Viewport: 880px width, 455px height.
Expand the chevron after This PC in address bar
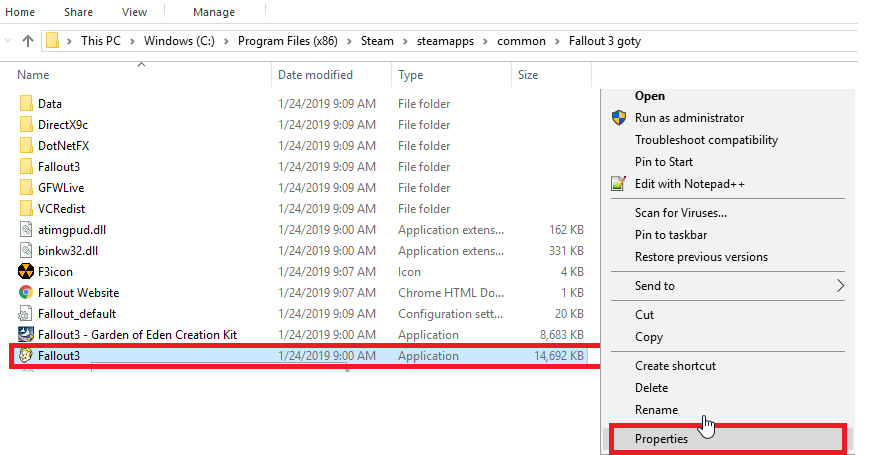[132, 41]
